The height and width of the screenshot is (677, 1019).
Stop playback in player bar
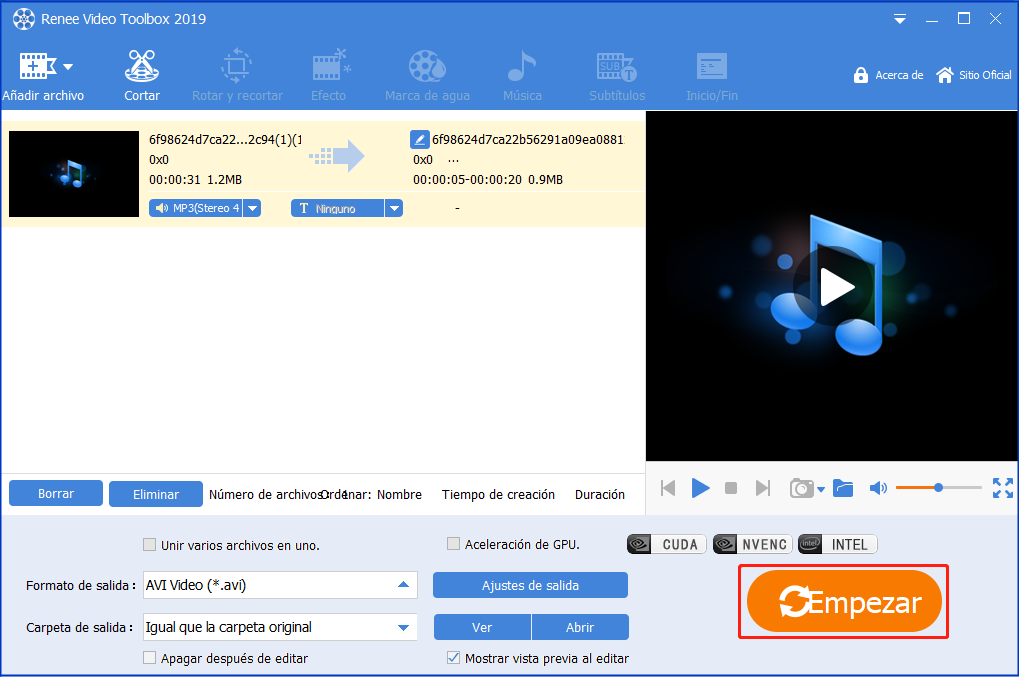[731, 488]
